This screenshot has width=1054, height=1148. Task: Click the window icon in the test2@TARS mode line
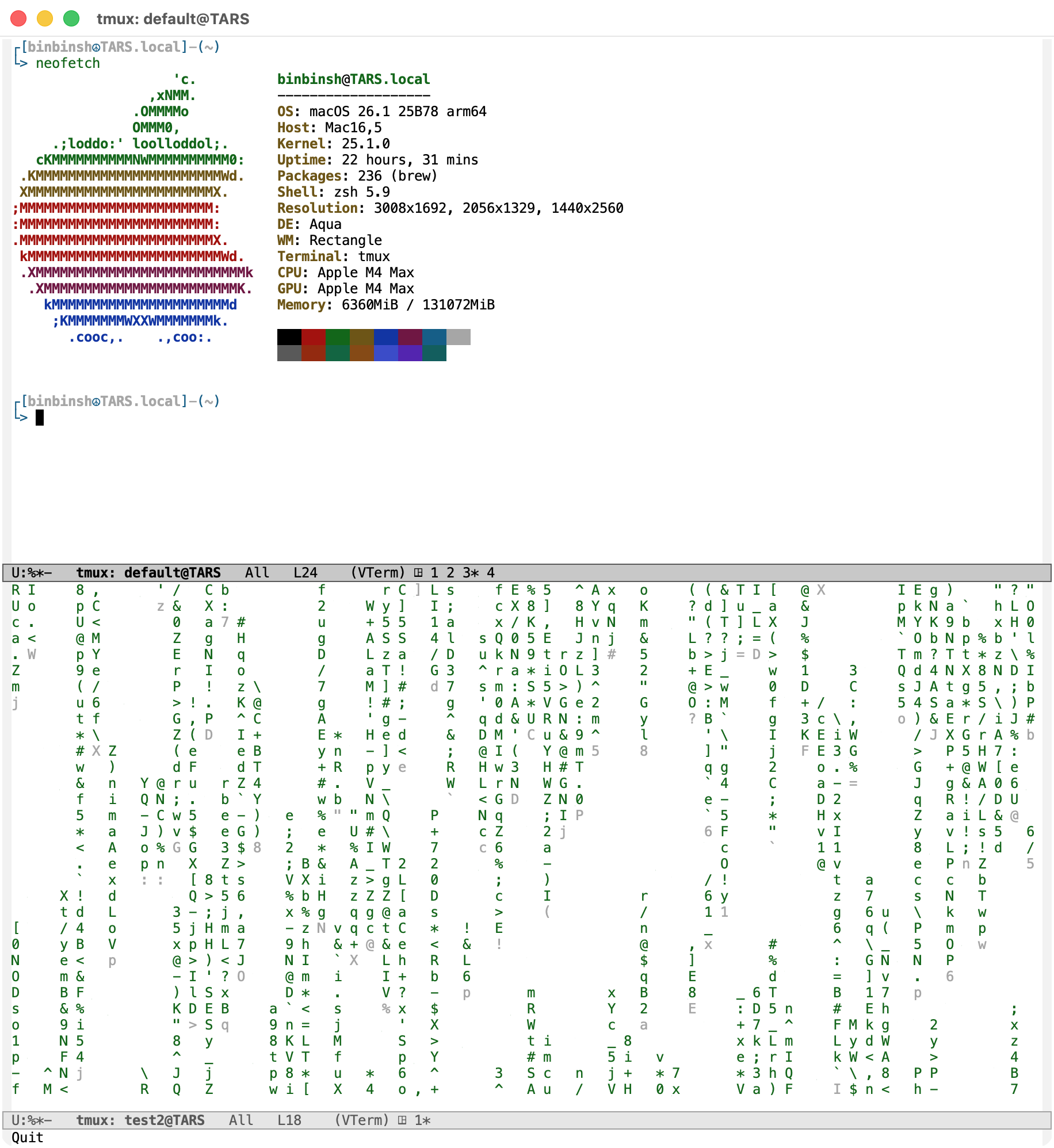(x=402, y=1120)
